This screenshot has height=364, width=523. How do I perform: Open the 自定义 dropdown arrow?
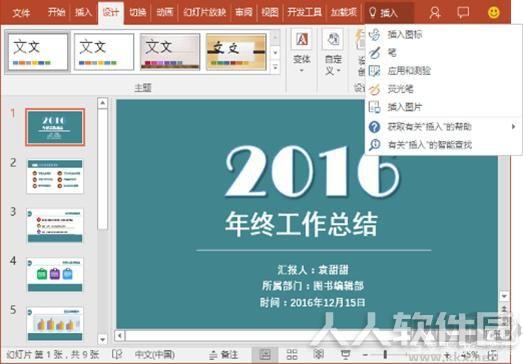[x=338, y=70]
